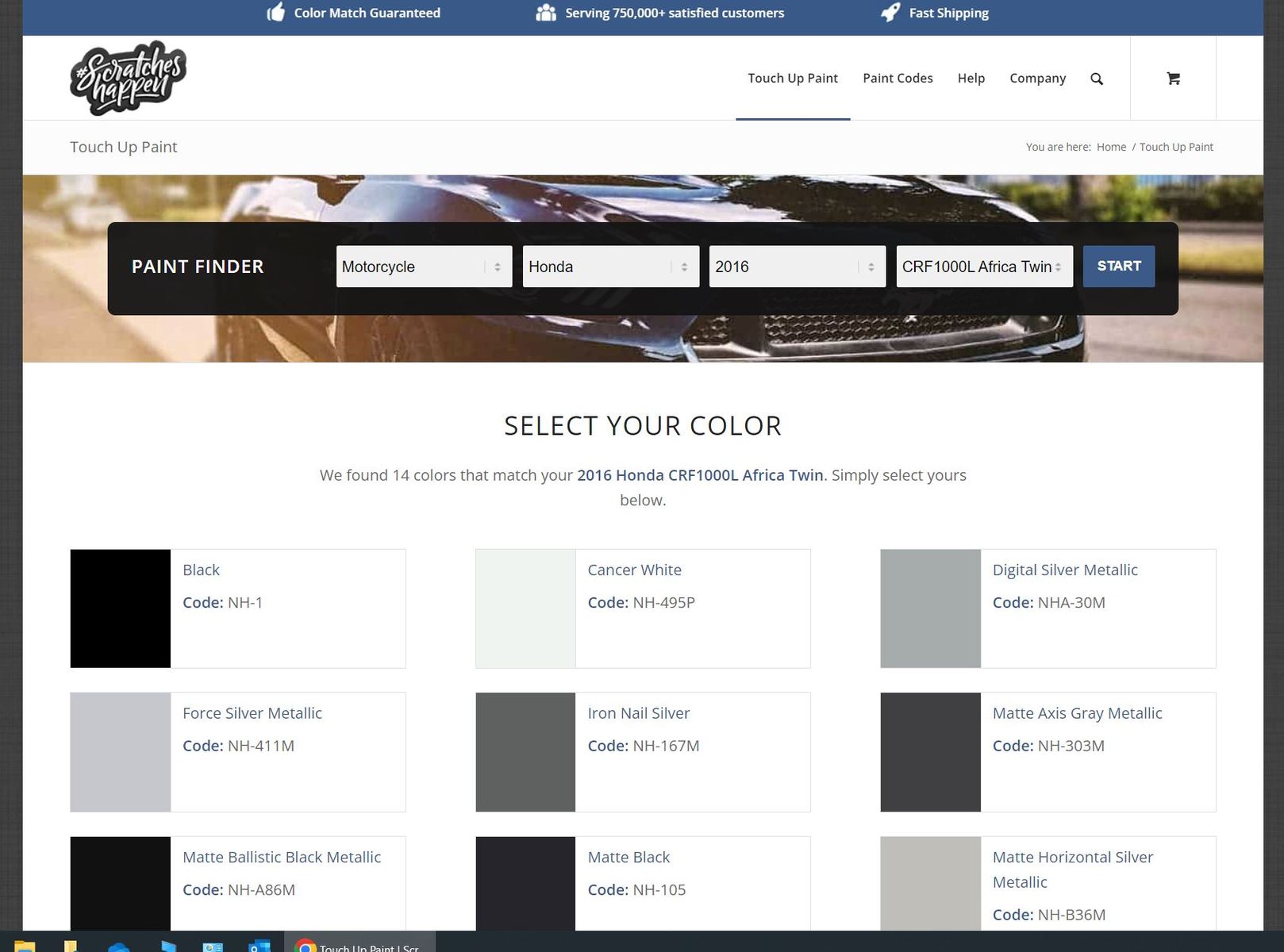The width and height of the screenshot is (1284, 952).
Task: Open the Matte Axis Gray Metallic link
Action: (x=1077, y=713)
